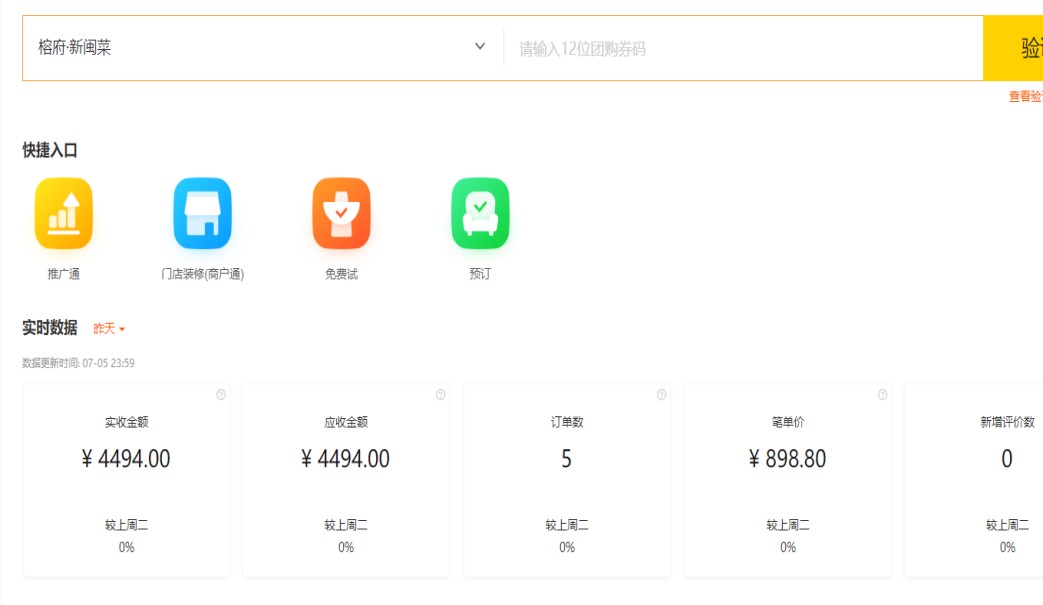Click the 12位团购券码 input field

(740, 49)
